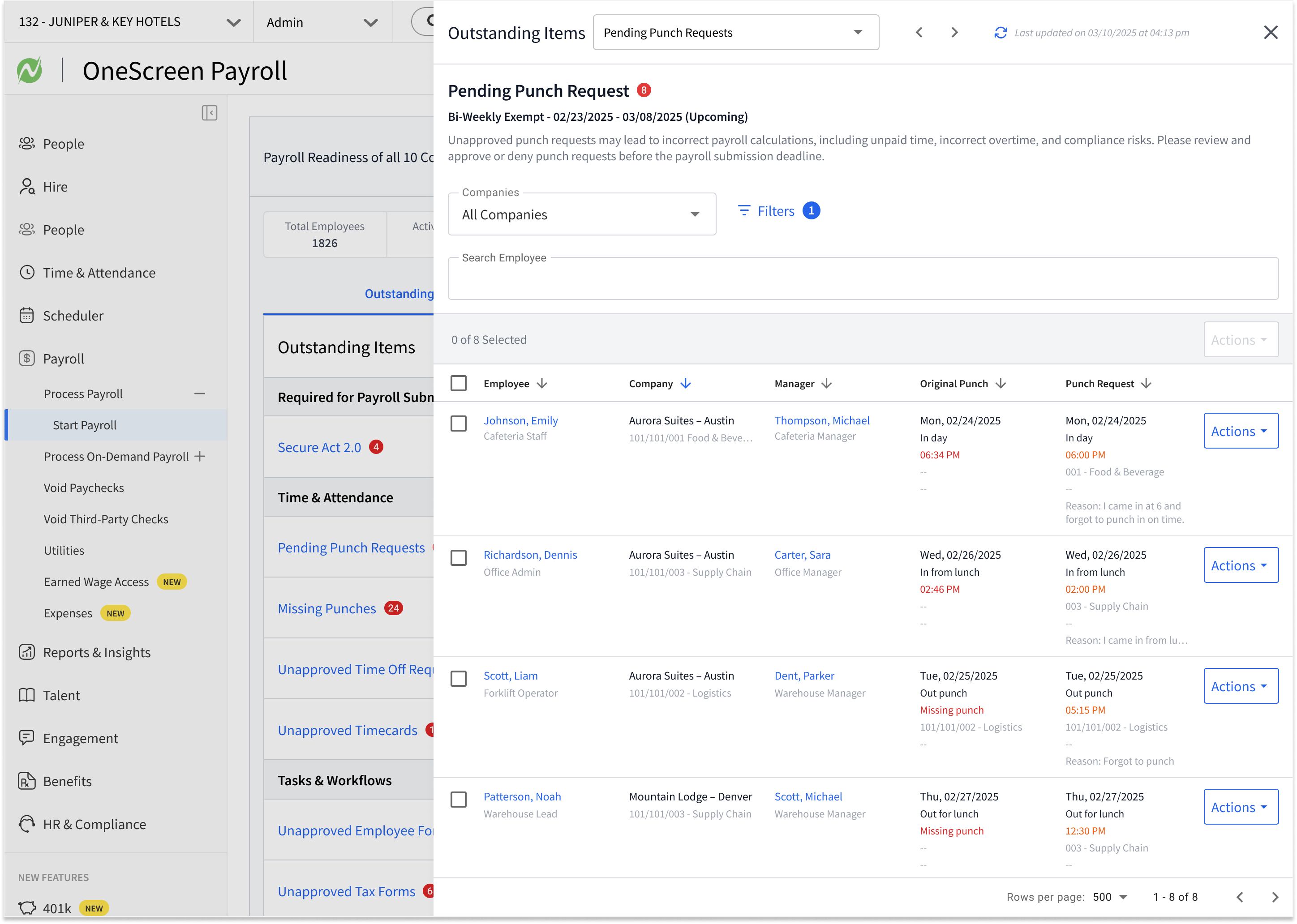Sort by Company column arrow
Viewport: 1297px width, 924px height.
686,384
